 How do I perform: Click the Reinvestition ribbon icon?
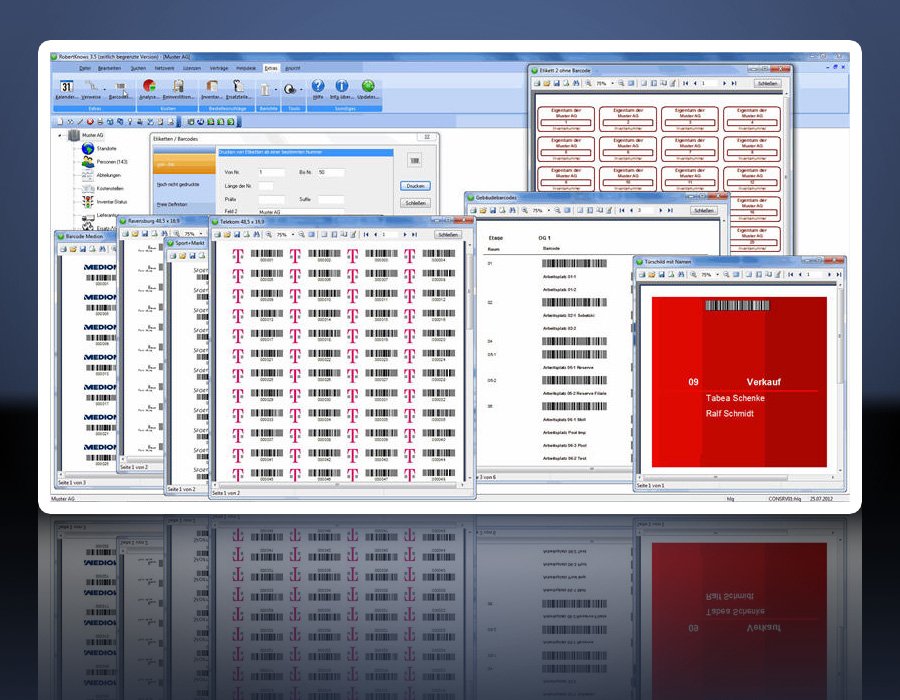click(179, 90)
